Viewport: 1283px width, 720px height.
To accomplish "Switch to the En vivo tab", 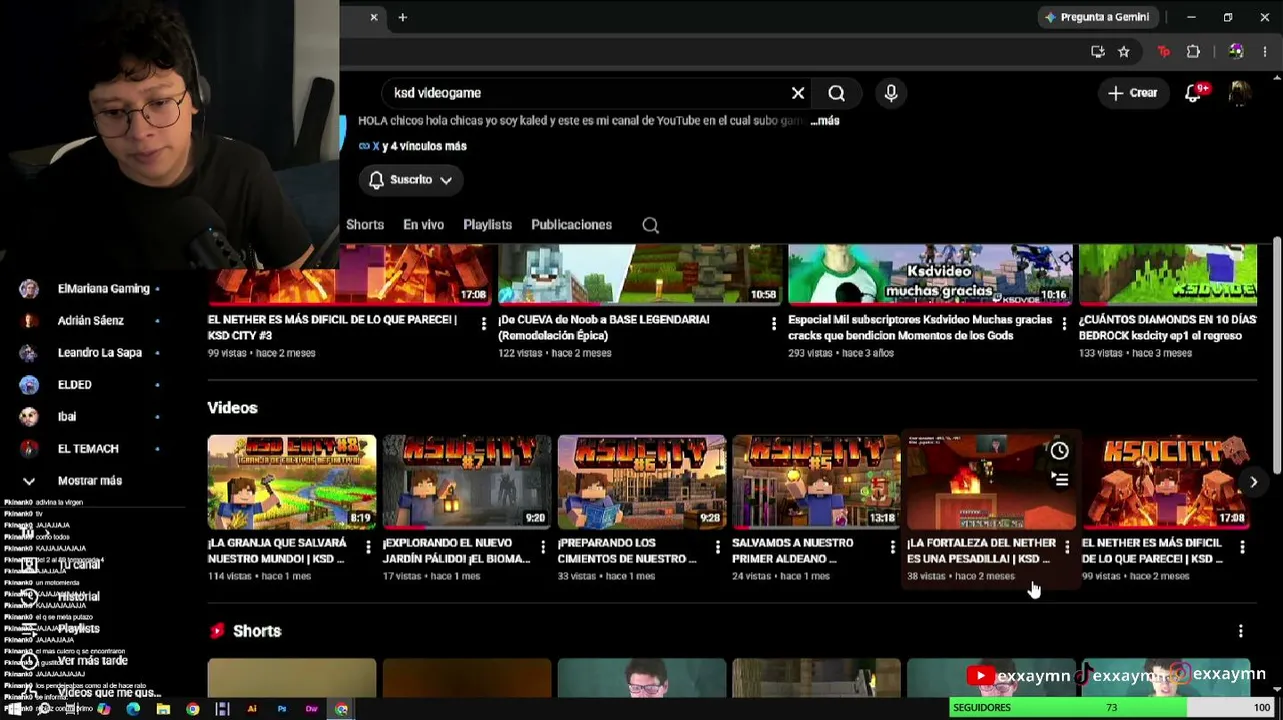I will click(x=423, y=225).
